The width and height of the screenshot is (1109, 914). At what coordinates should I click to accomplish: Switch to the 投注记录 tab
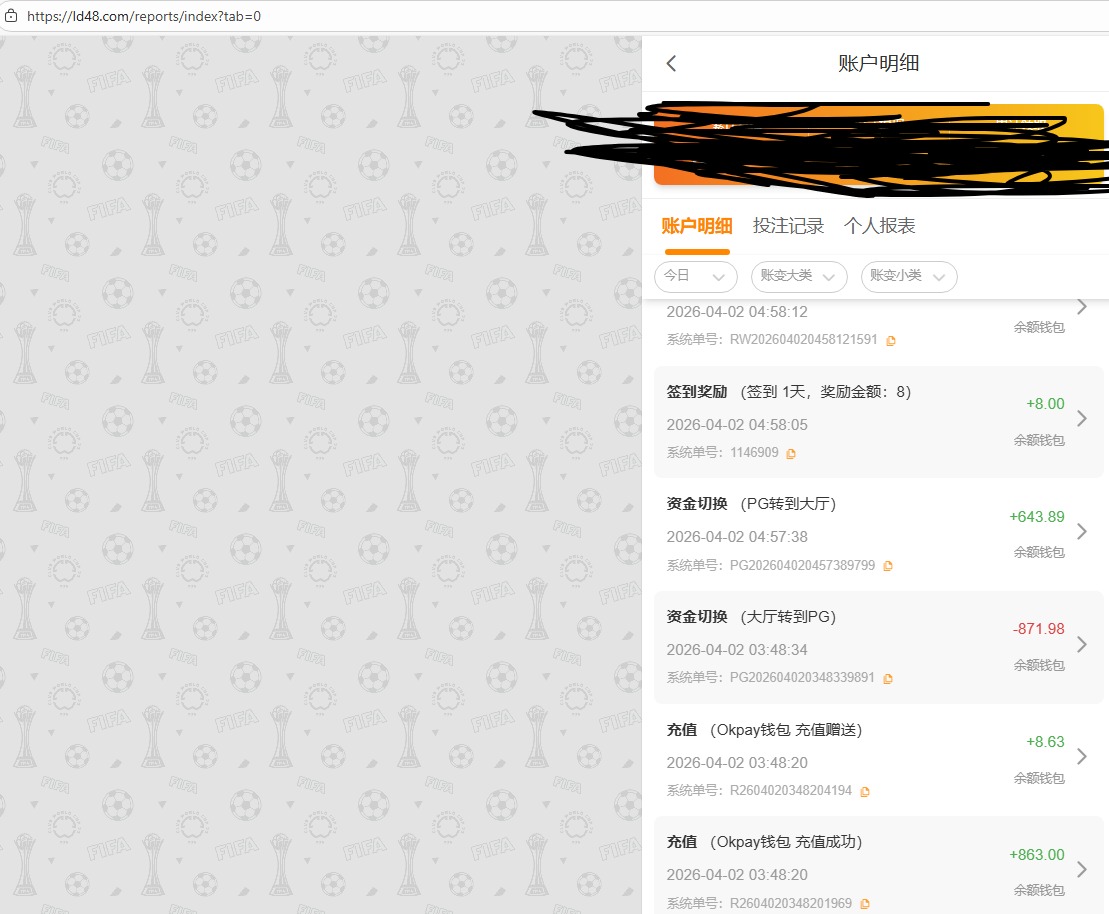pyautogui.click(x=788, y=226)
